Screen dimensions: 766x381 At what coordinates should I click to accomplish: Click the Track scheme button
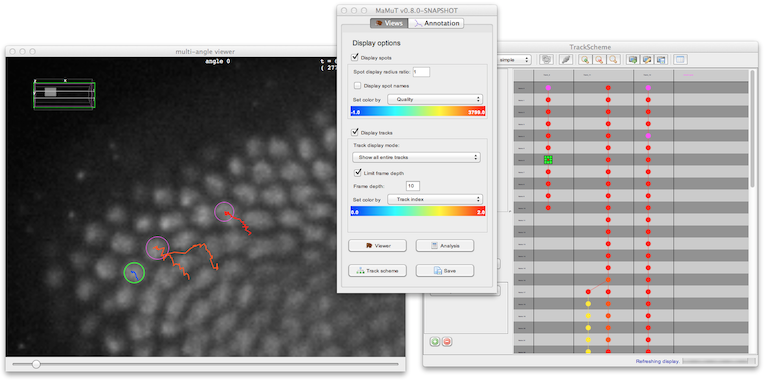tap(377, 271)
